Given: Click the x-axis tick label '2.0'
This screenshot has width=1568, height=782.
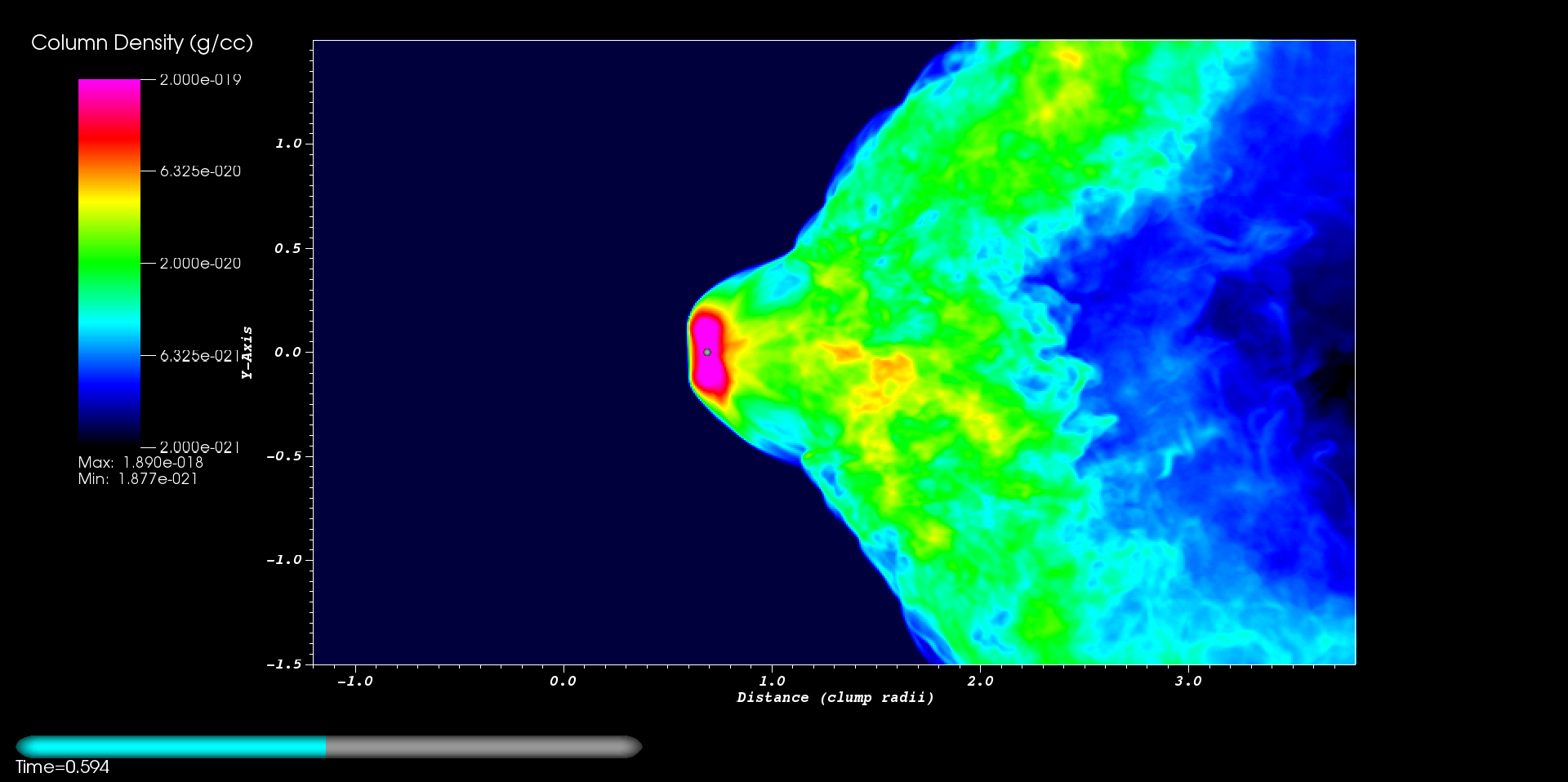Looking at the screenshot, I should [x=981, y=681].
